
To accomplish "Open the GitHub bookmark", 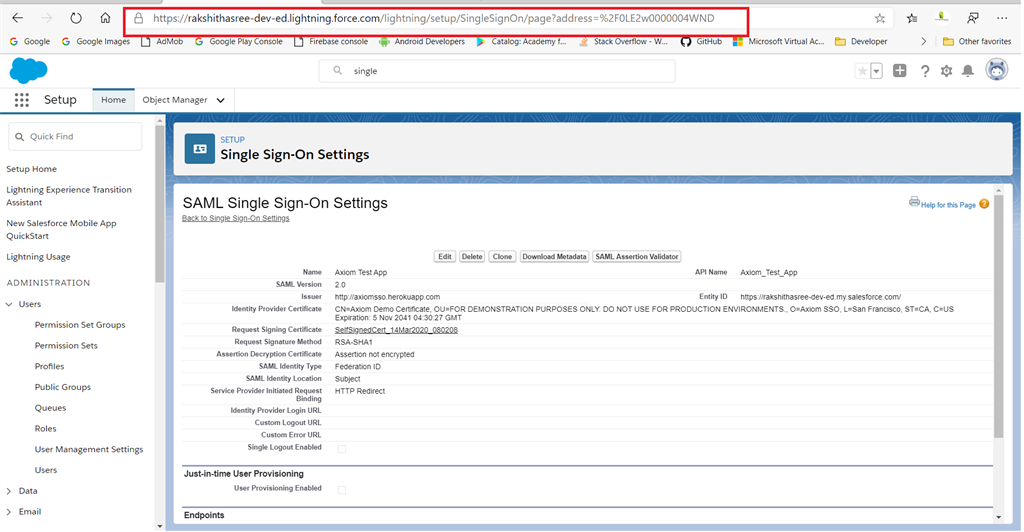I will [x=701, y=41].
